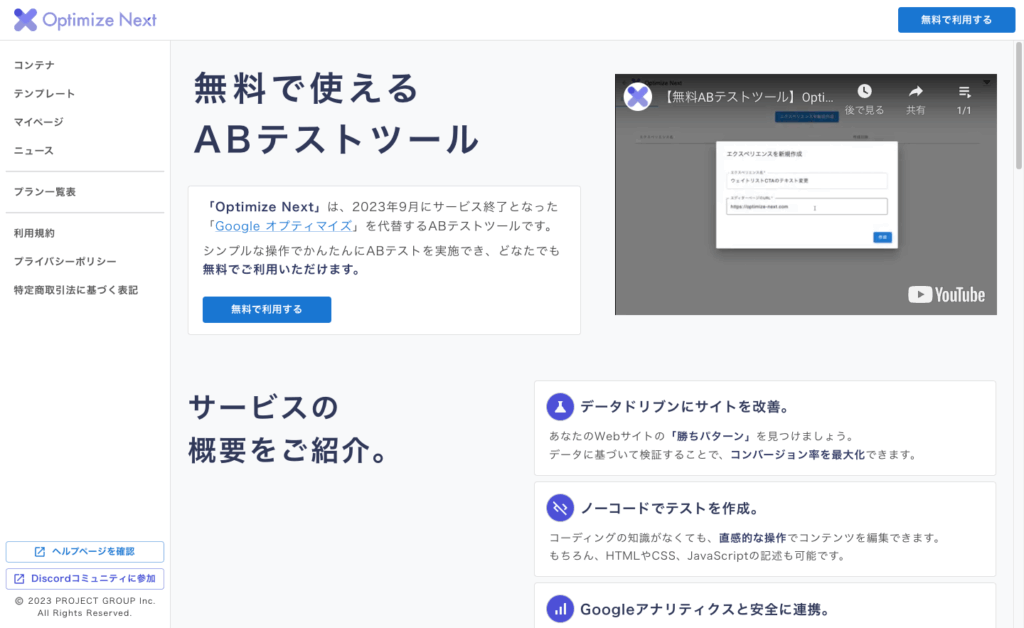The height and width of the screenshot is (628, 1024).
Task: Click the © 2023 PROJECT GROUP Inc. text
Action: click(x=85, y=601)
